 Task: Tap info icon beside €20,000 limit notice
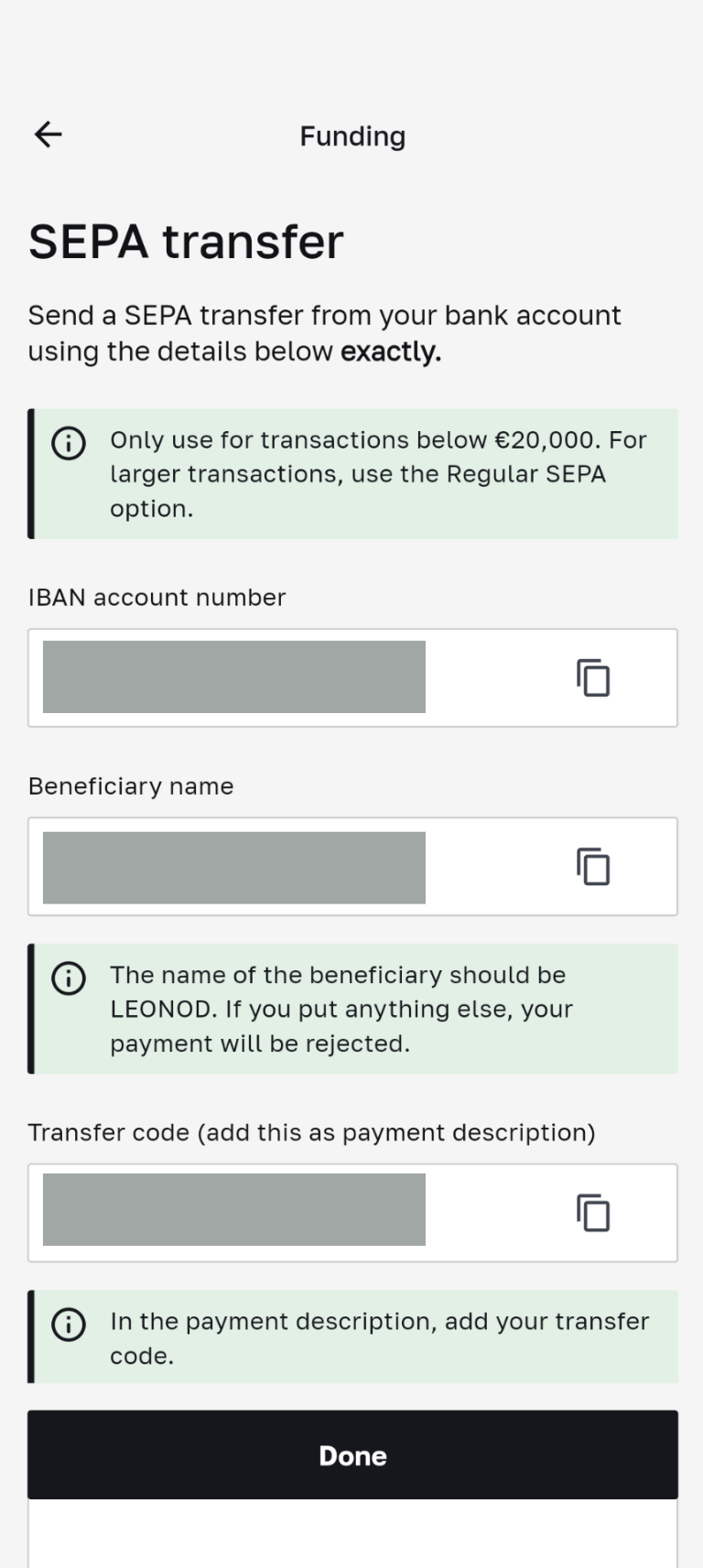pyautogui.click(x=69, y=443)
